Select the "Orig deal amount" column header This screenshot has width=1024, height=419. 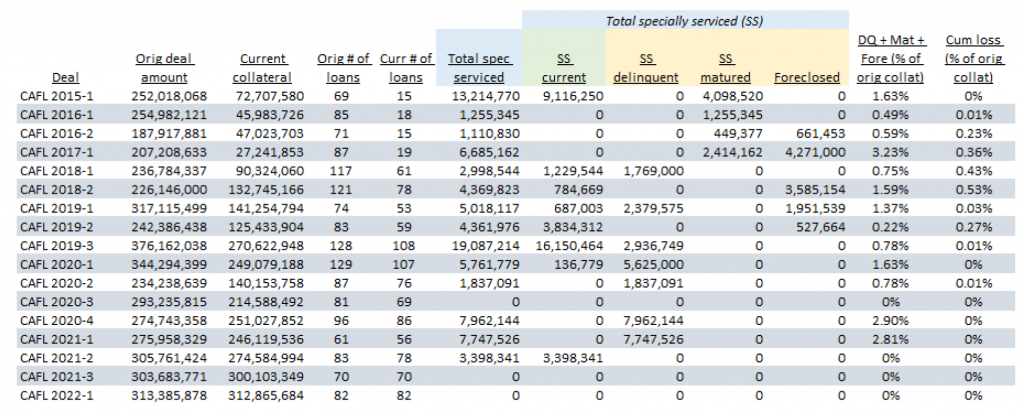[x=165, y=68]
